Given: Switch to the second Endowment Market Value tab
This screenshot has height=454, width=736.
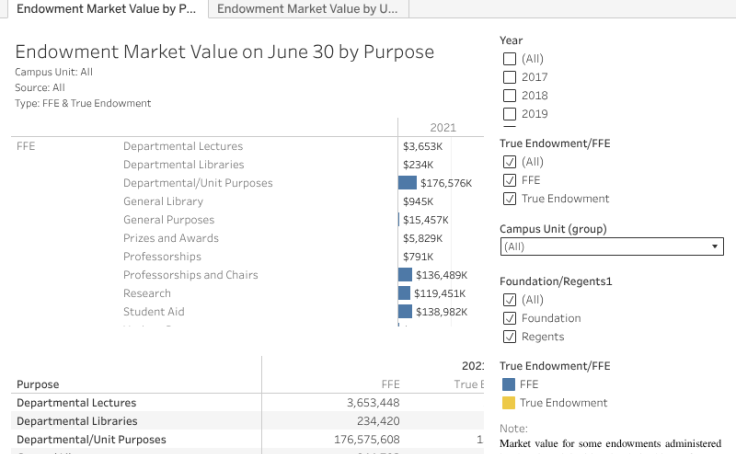Looking at the screenshot, I should pyautogui.click(x=307, y=9).
